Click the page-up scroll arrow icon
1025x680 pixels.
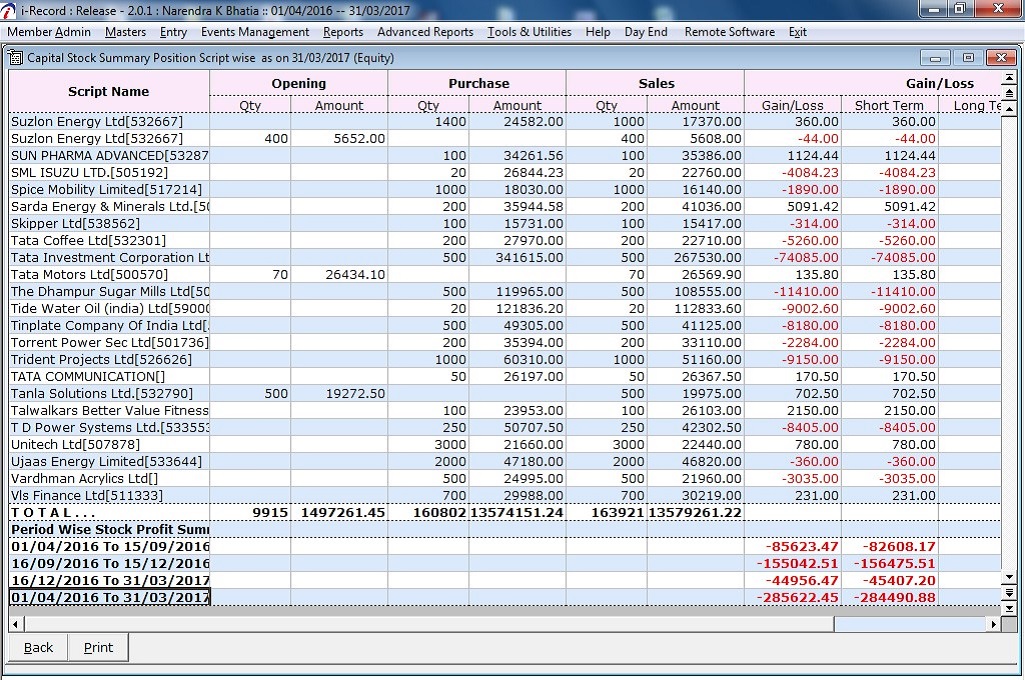point(1009,92)
